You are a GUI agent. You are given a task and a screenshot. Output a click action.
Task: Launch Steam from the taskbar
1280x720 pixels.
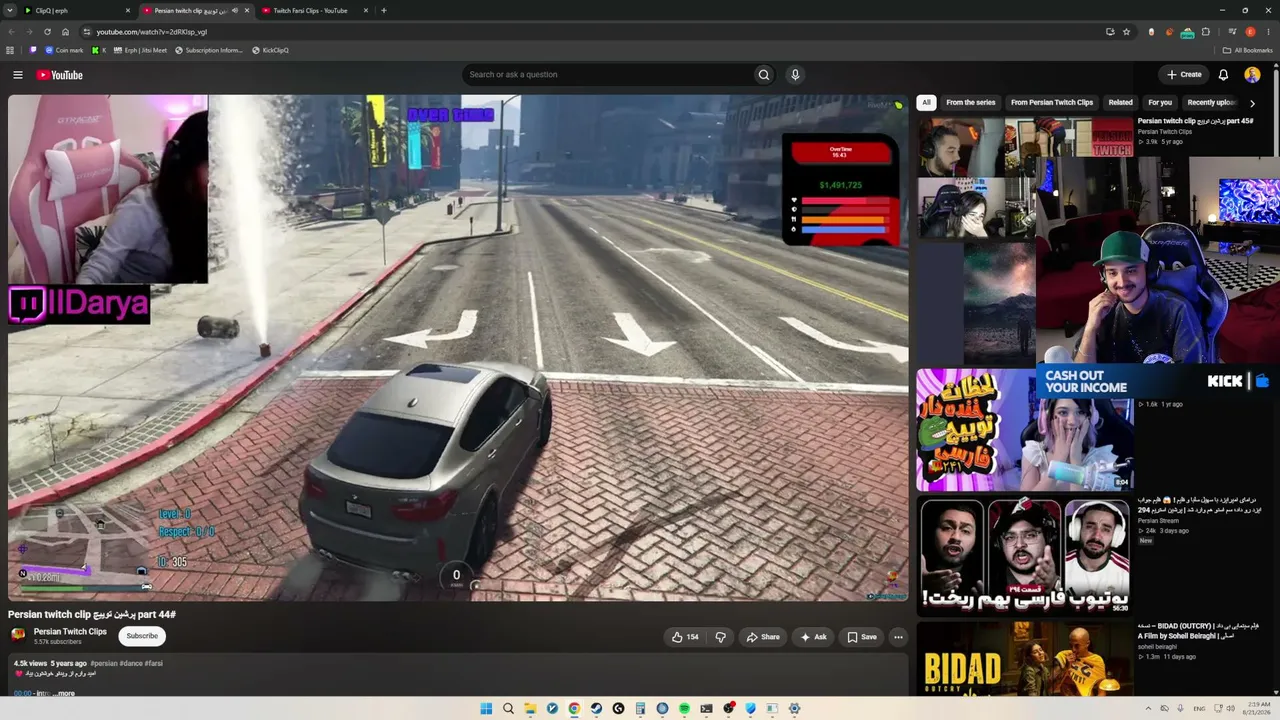tap(596, 709)
